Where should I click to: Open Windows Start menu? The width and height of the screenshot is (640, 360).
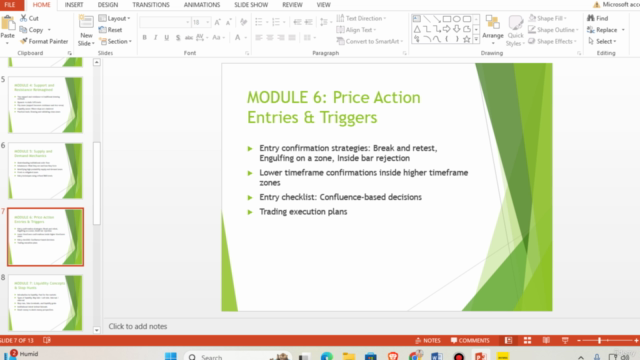[171, 356]
